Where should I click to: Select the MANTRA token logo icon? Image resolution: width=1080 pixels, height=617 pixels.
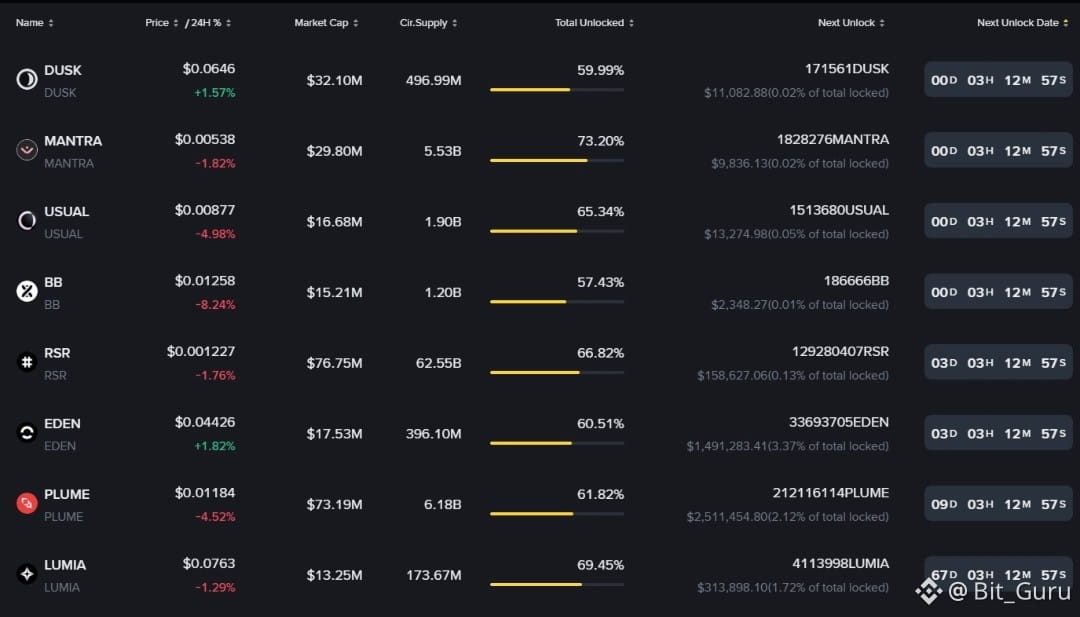[27, 150]
